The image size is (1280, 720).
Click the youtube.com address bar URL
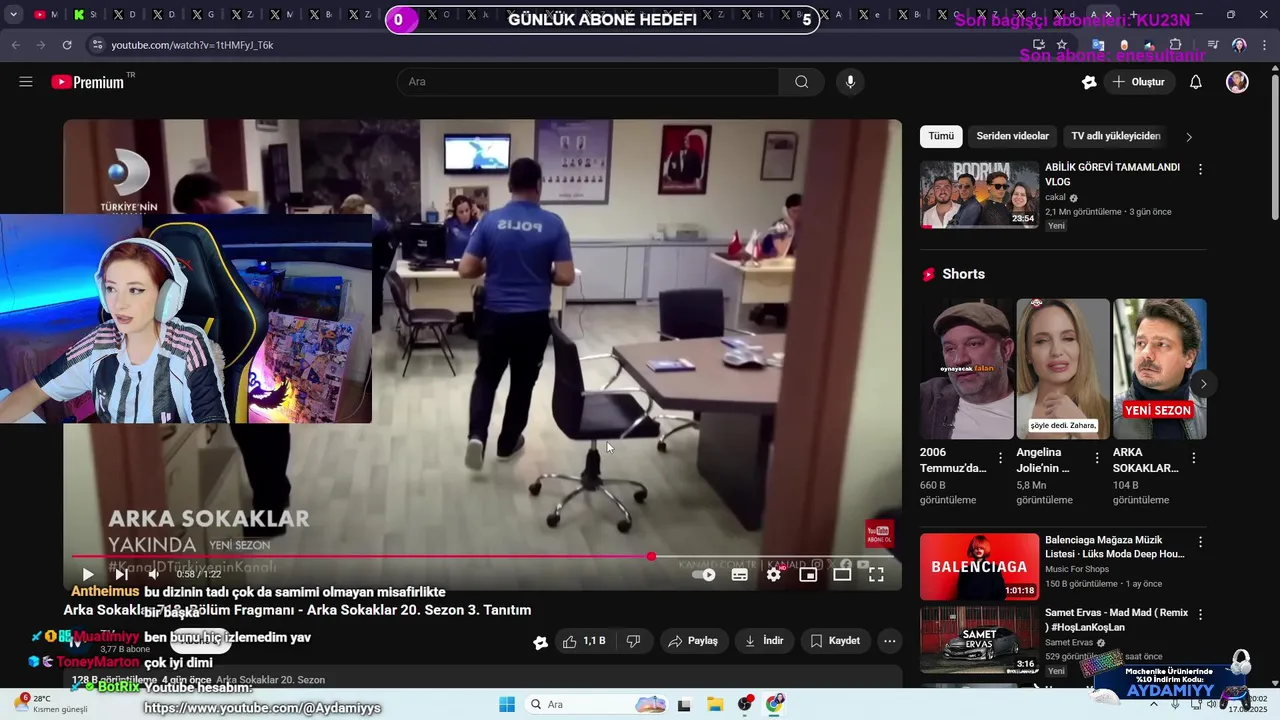pos(192,45)
